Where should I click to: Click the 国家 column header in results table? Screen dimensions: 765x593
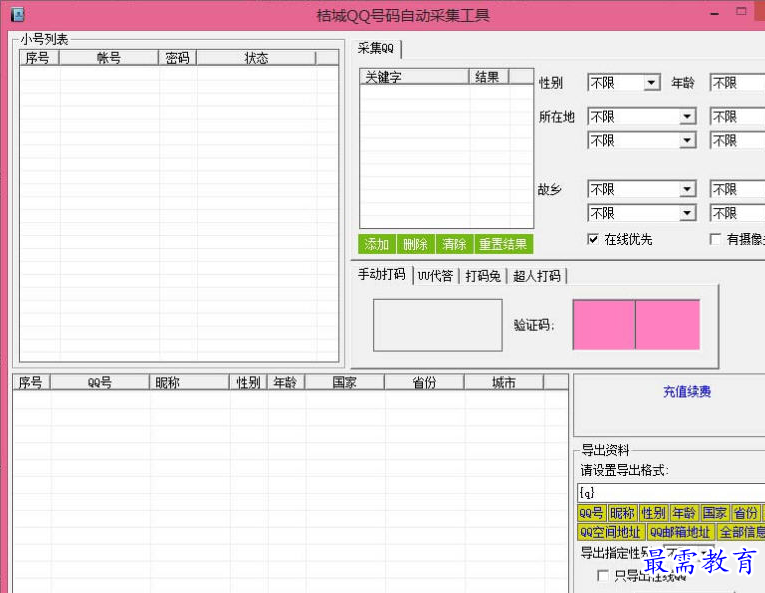click(x=344, y=382)
